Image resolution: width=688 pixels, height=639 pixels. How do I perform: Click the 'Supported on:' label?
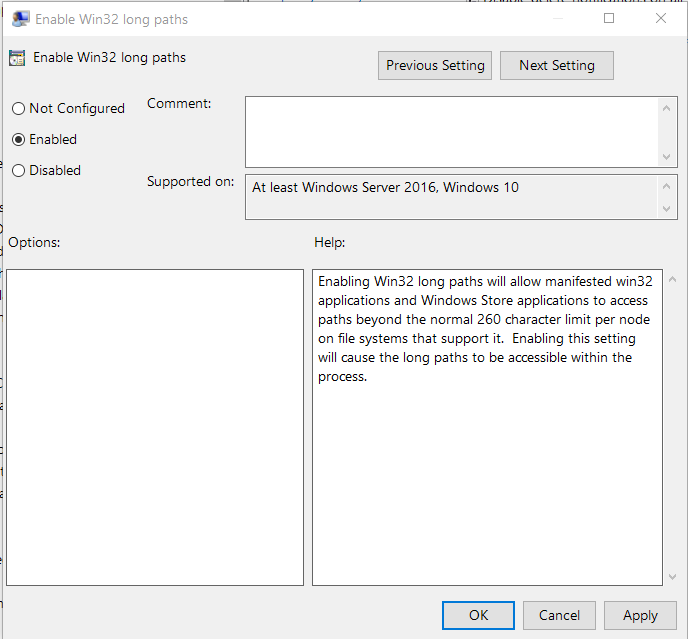190,181
